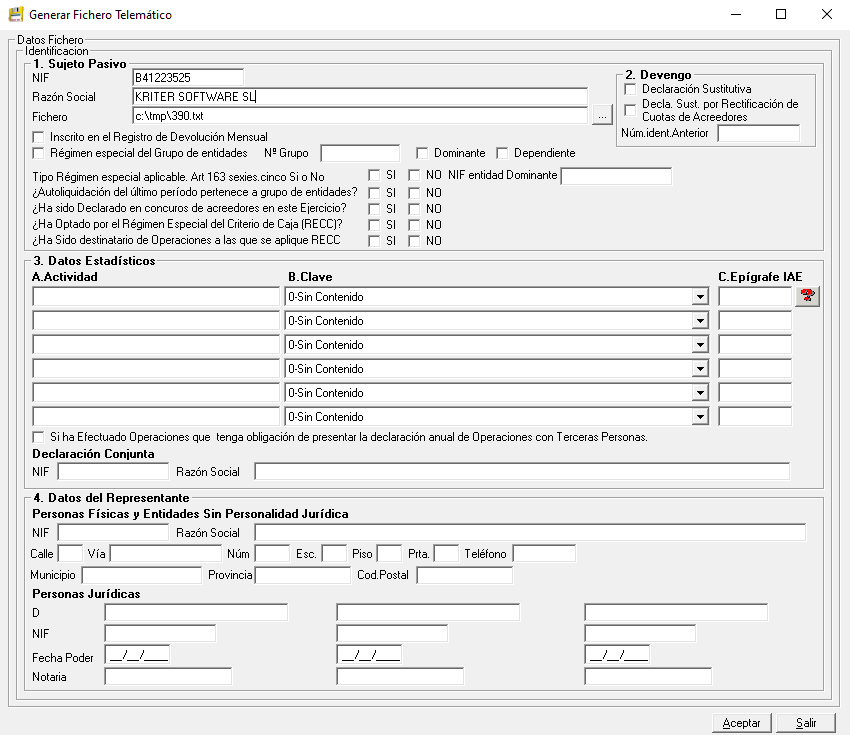Image resolution: width=850 pixels, height=735 pixels.
Task: Expand the sixth B.Clave dropdown
Action: click(700, 416)
